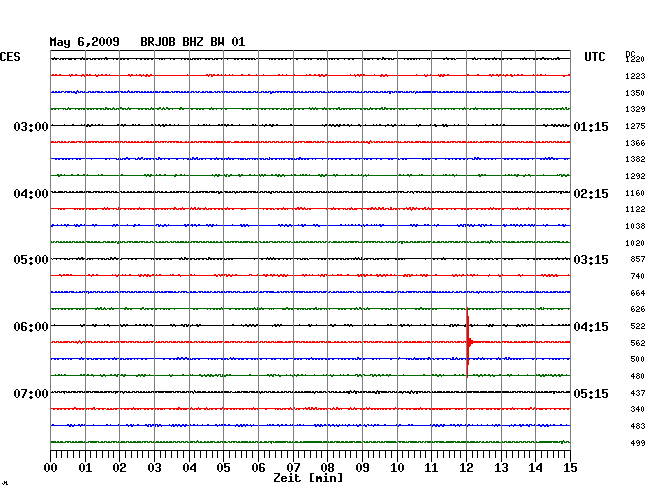The image size is (650, 494).
Task: Click the '05:15' UTC time label
Action: click(x=591, y=393)
